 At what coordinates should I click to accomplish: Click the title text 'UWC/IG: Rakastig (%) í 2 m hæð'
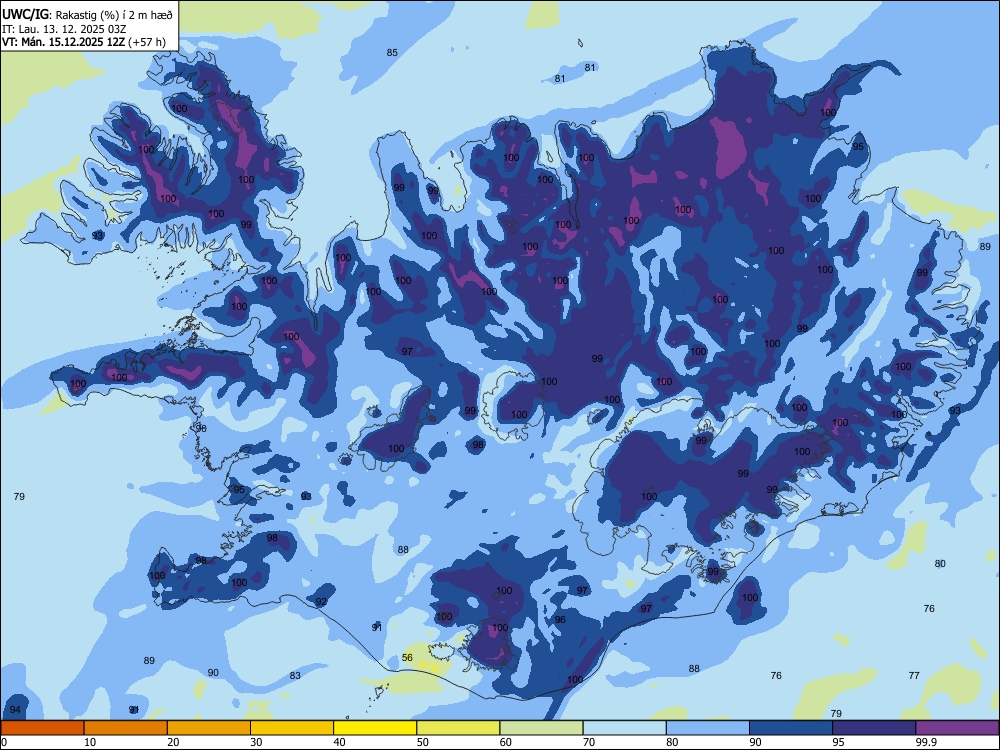(87, 14)
